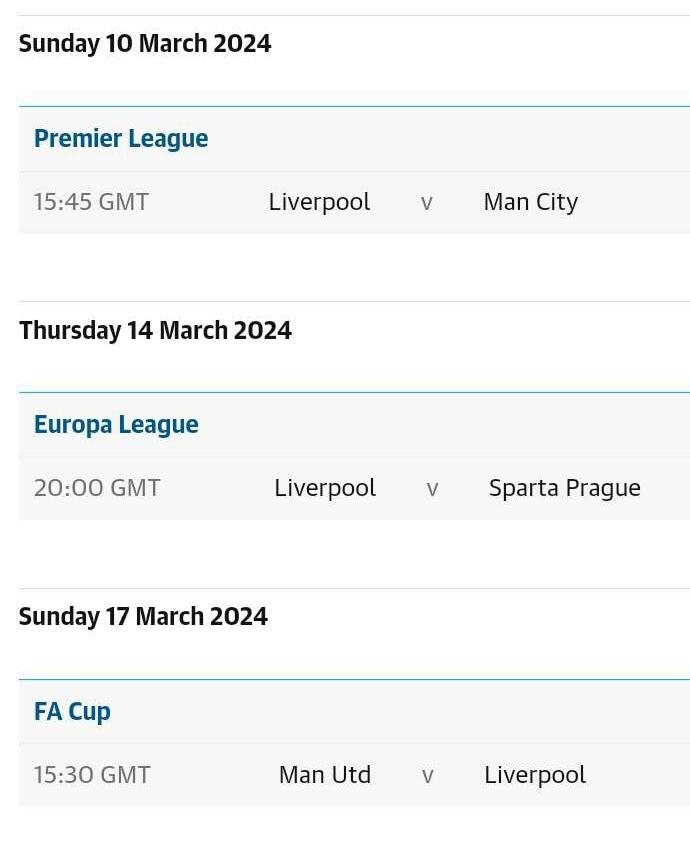690x856 pixels.
Task: Click empty space right of Sparta Prague
Action: point(668,488)
